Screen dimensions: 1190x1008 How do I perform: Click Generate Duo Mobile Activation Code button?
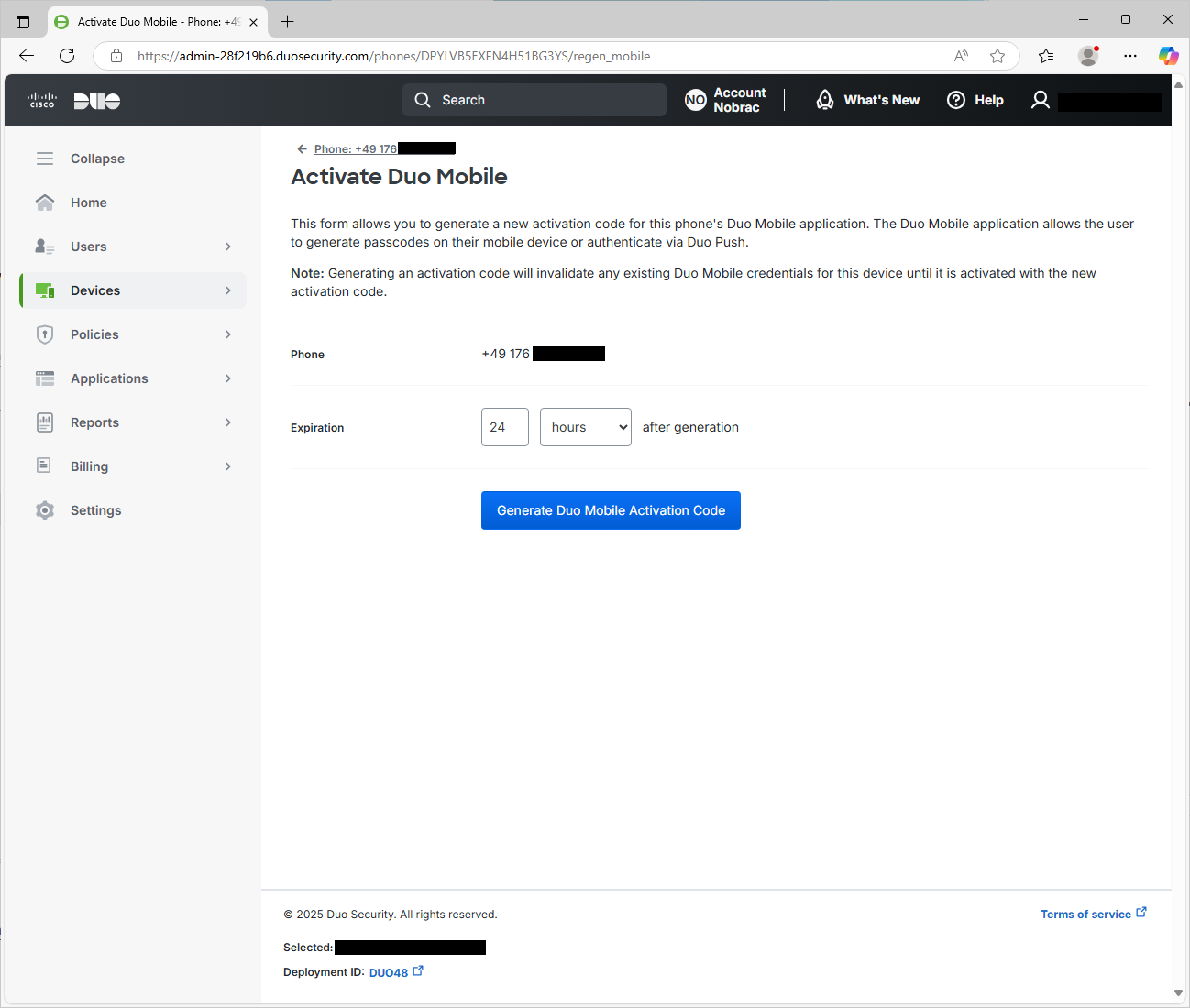611,510
